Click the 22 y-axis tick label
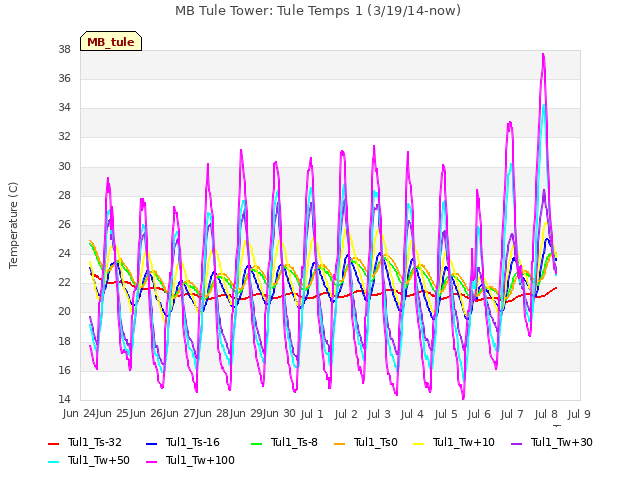Viewport: 640px width, 480px height. click(x=64, y=282)
